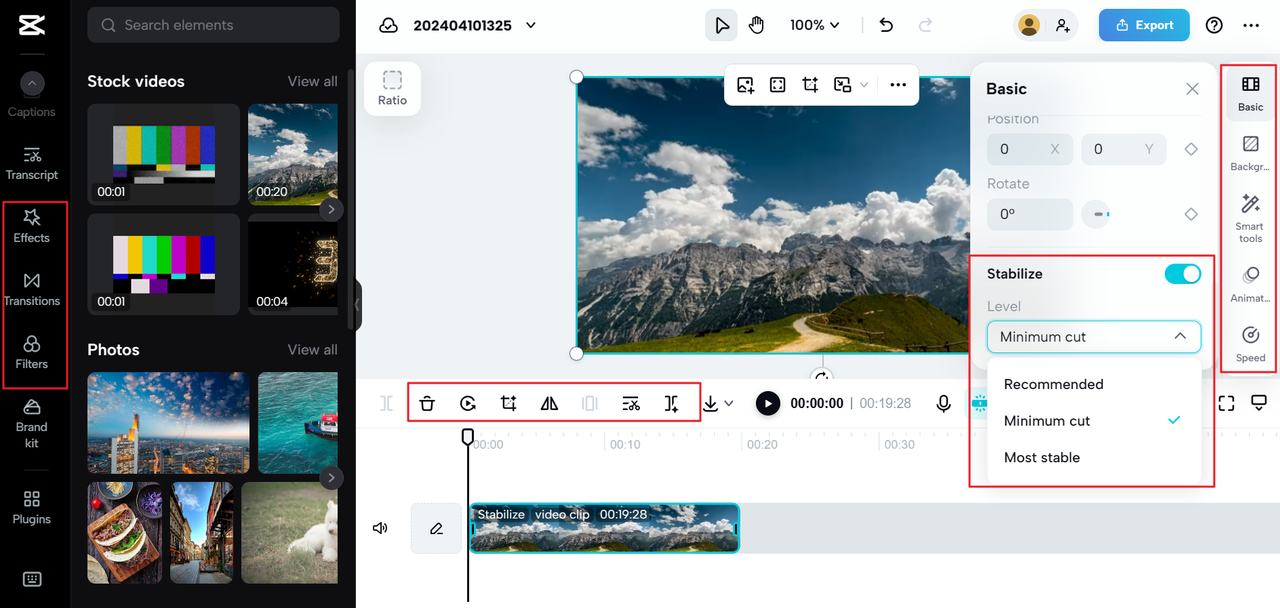
Task: Click the reverse playback icon in timeline toolbar
Action: 468,403
